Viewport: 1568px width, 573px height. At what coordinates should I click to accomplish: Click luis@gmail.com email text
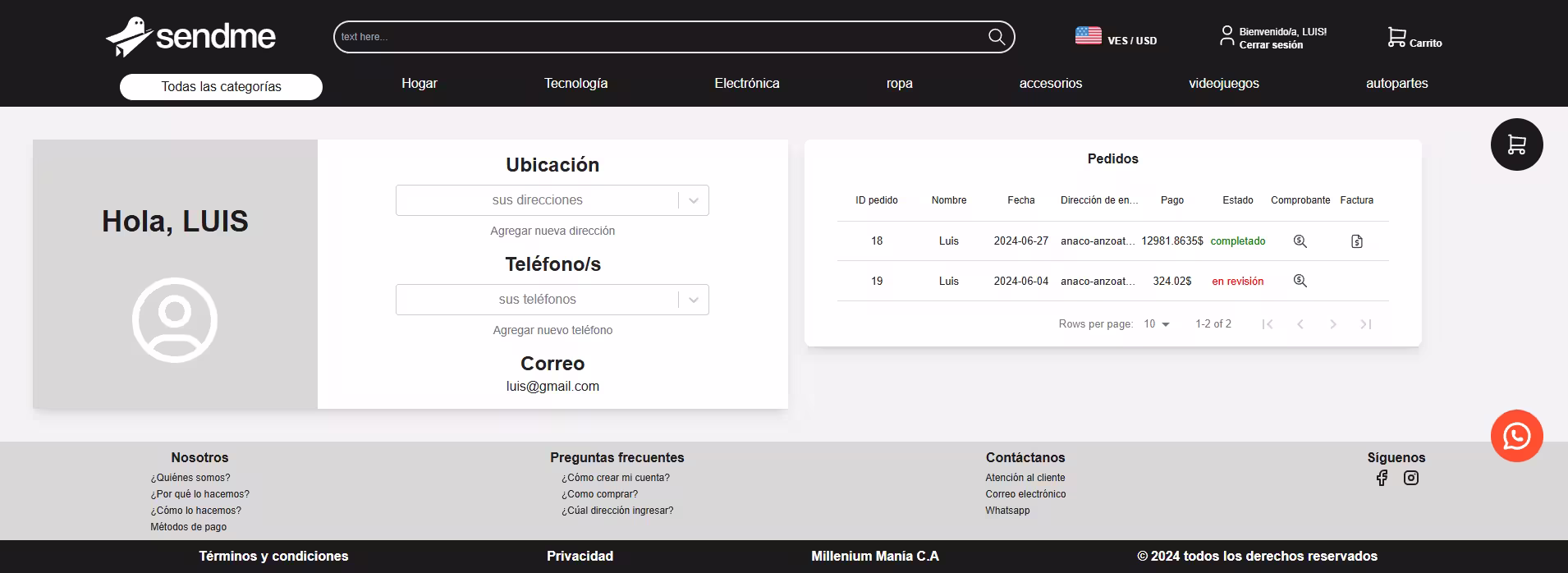tap(552, 386)
